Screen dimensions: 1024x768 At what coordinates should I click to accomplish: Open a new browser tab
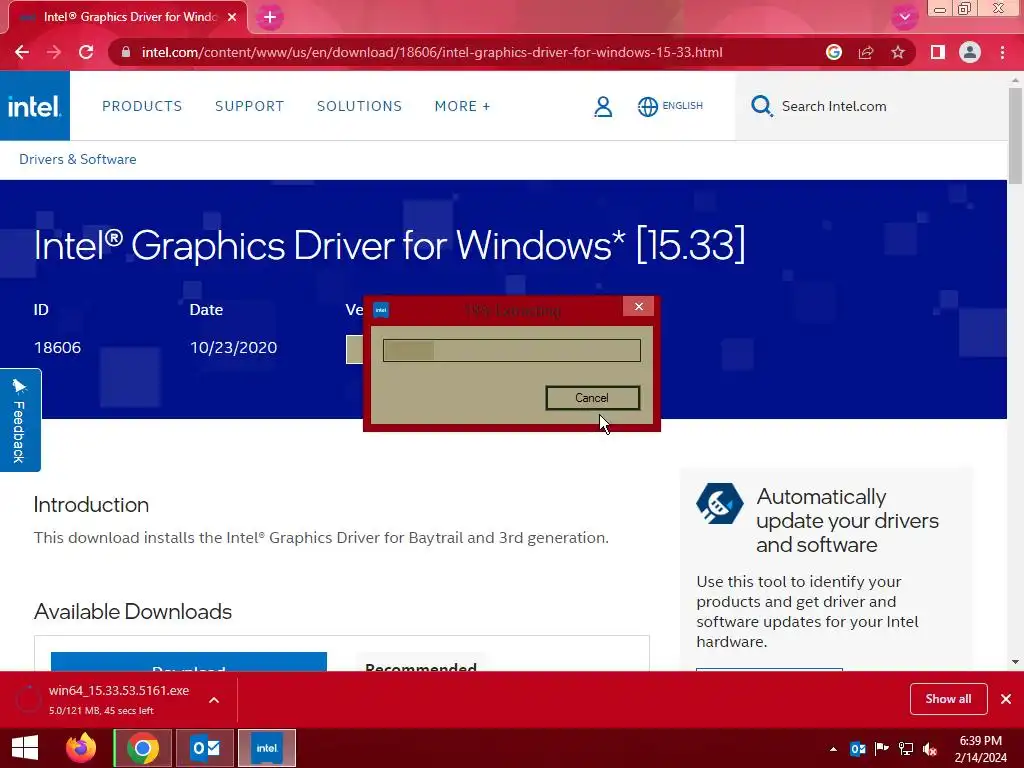click(x=270, y=18)
